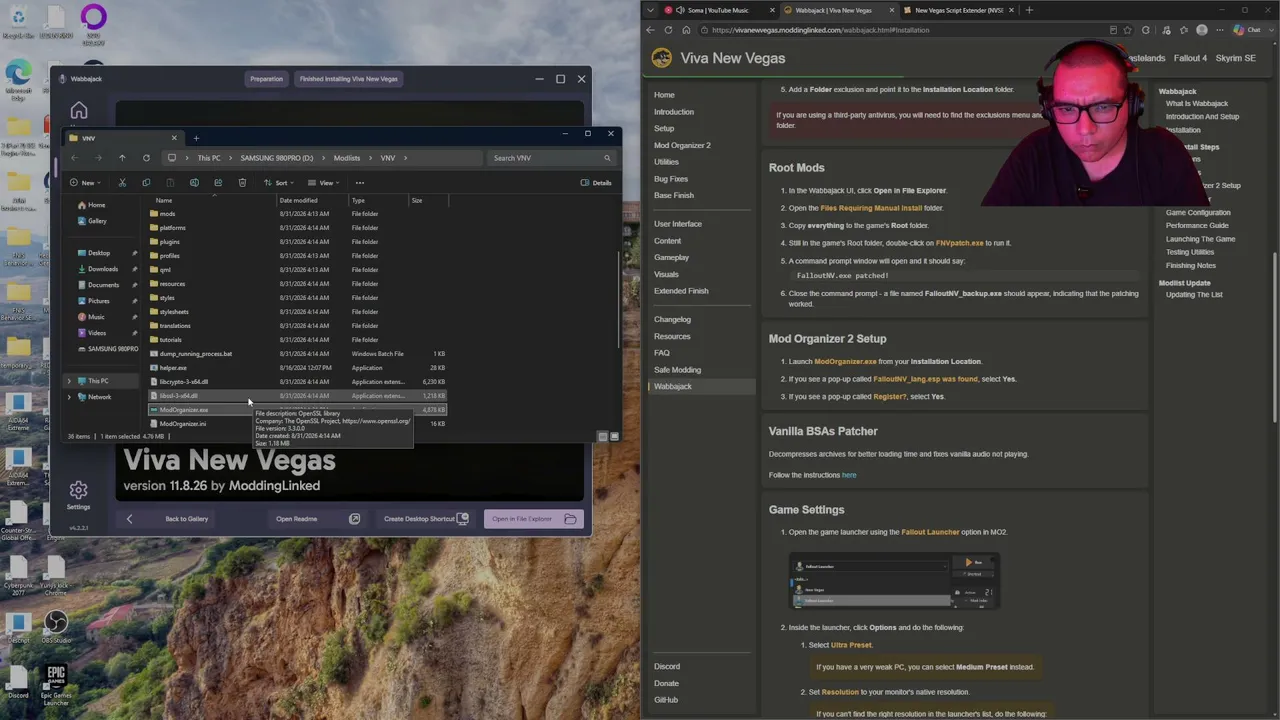Switch to large icons view in status bar
1280x720 pixels.
pos(614,436)
